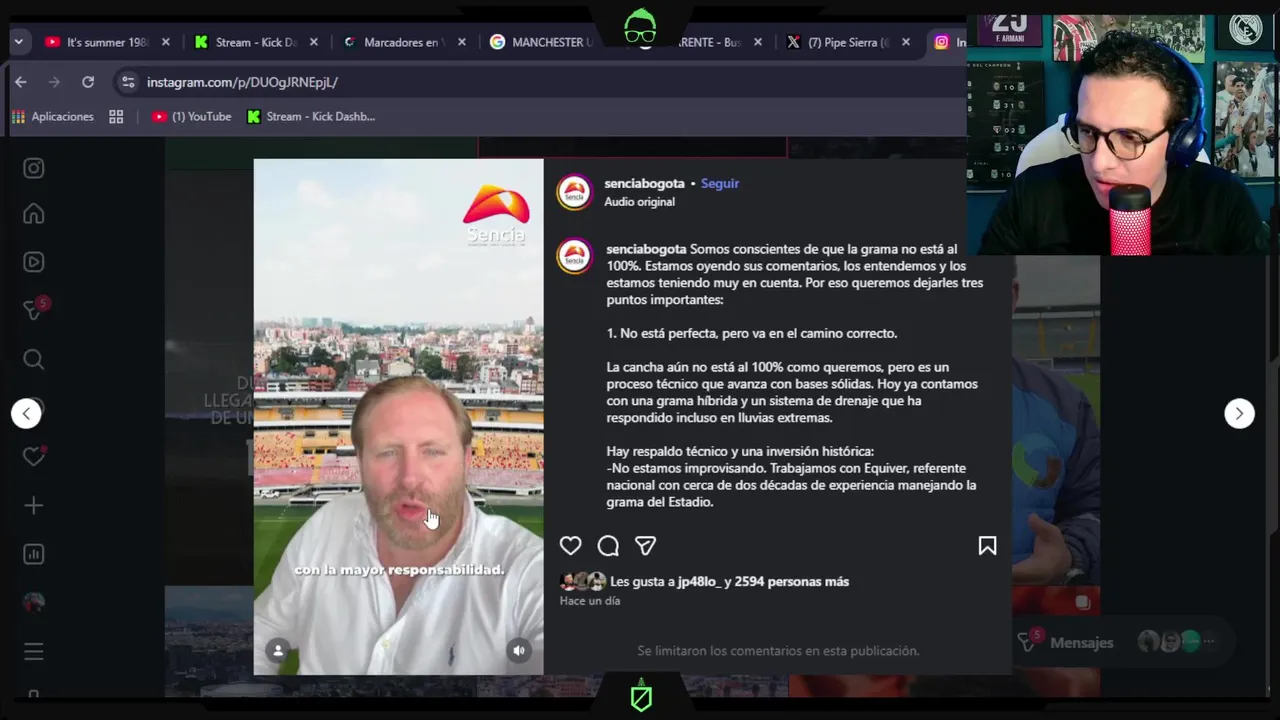Open the More hamburger menu in sidebar
Screen dimensions: 1280x720
[x=34, y=652]
